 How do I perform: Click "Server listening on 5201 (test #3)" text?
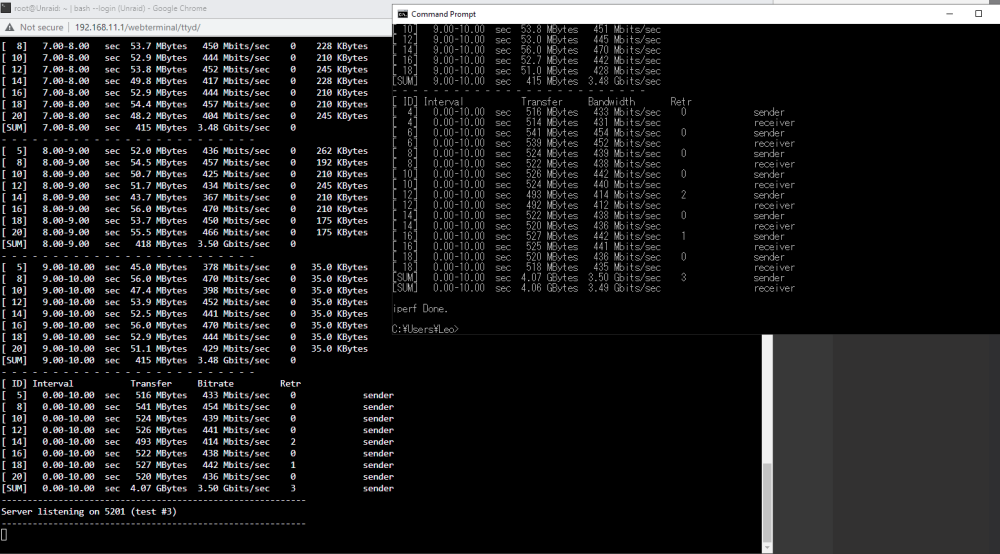tap(89, 511)
